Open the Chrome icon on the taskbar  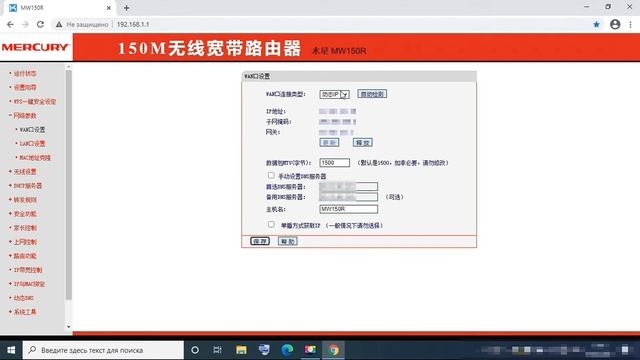coord(333,350)
